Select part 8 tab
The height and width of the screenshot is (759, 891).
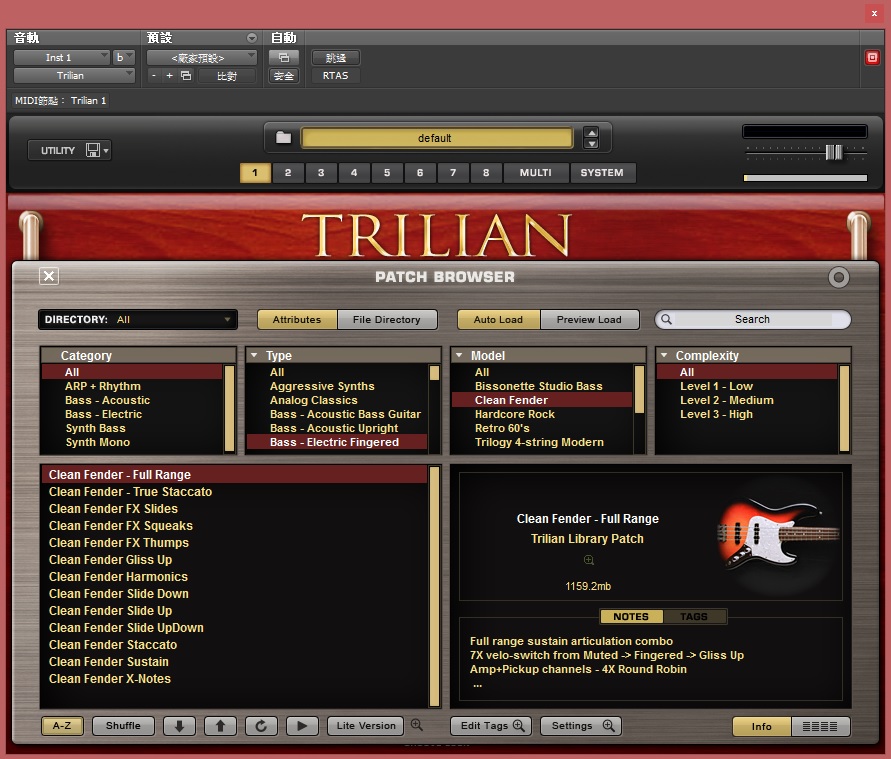click(486, 172)
